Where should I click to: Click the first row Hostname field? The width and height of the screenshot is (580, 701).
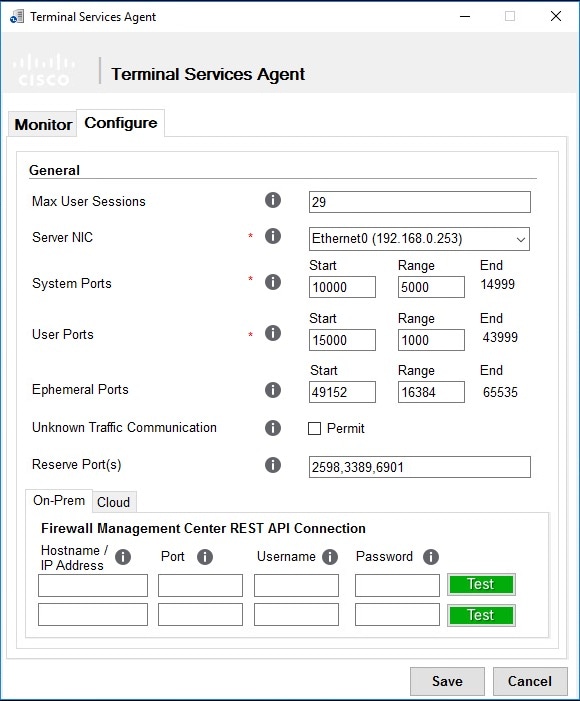coord(93,586)
